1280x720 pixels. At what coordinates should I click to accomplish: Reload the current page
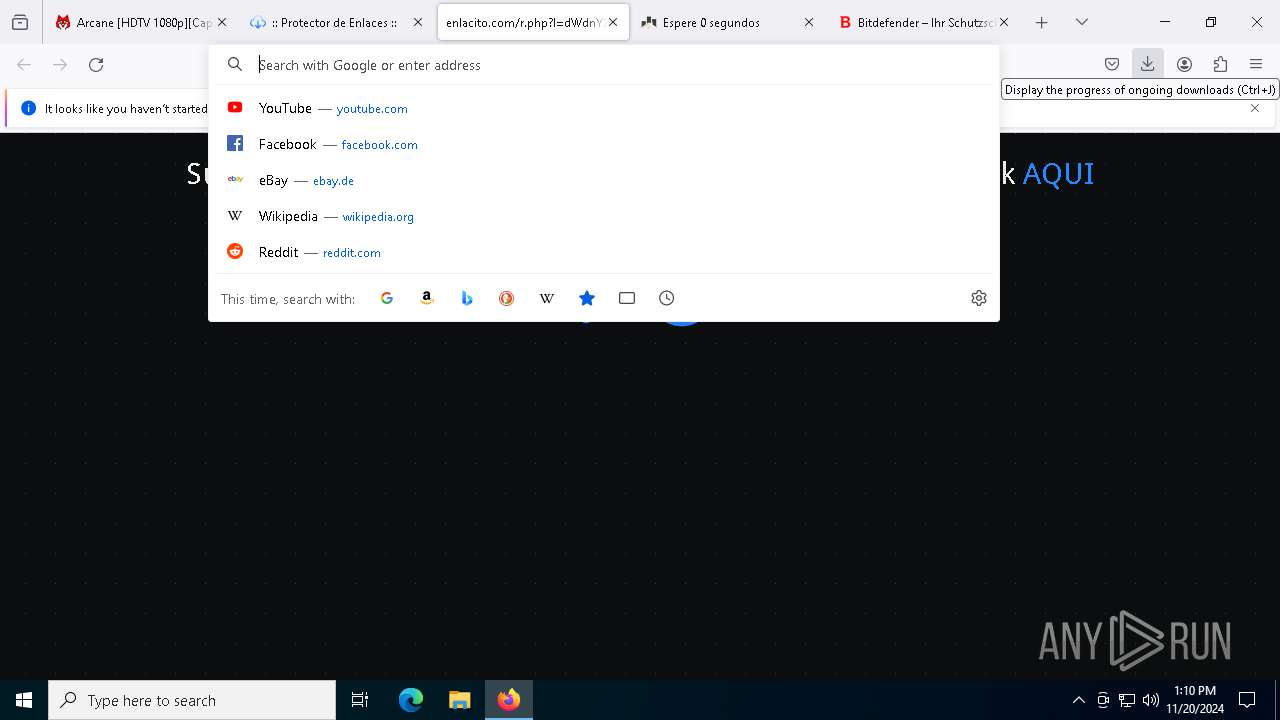[96, 65]
